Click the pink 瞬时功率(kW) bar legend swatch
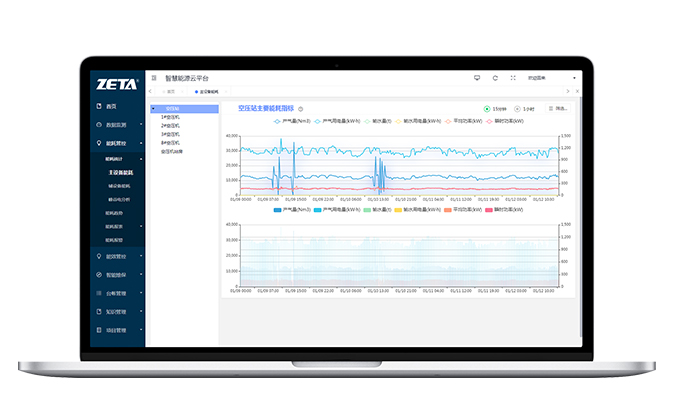This screenshot has height=417, width=677. pos(486,211)
